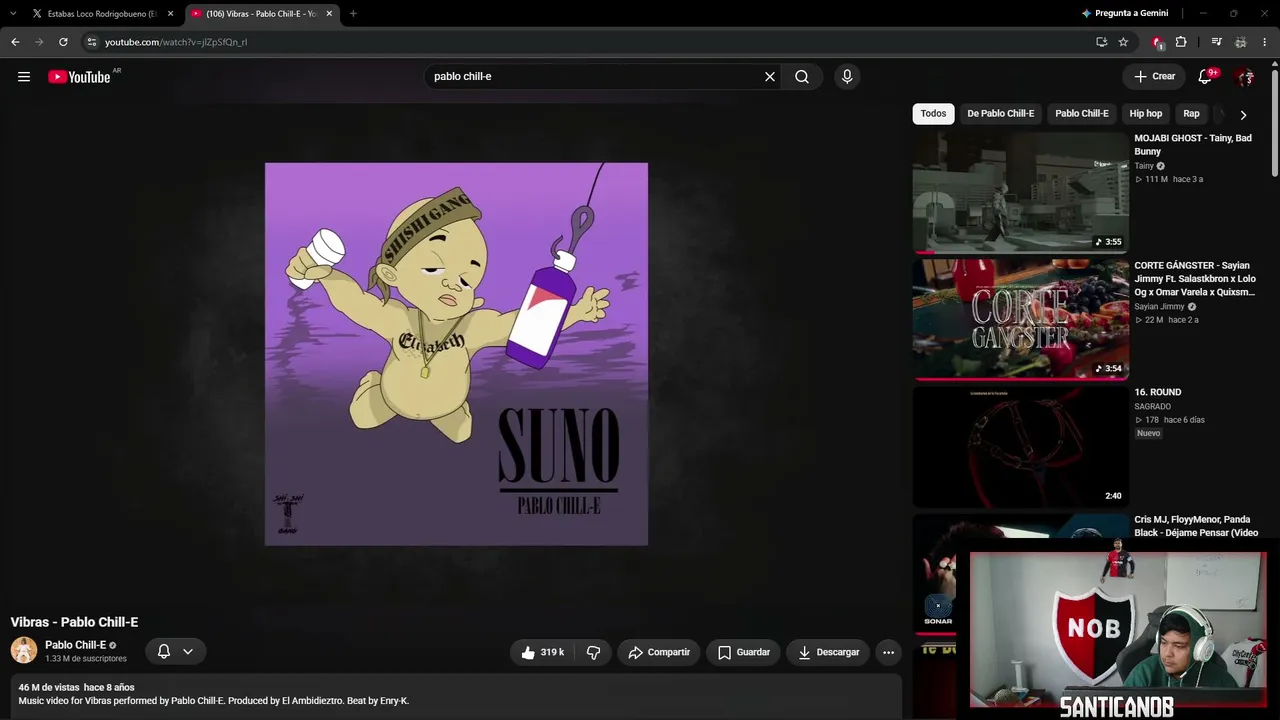The height and width of the screenshot is (720, 1280).
Task: Open the Sayian Jimmy channel name
Action: click(x=1159, y=307)
